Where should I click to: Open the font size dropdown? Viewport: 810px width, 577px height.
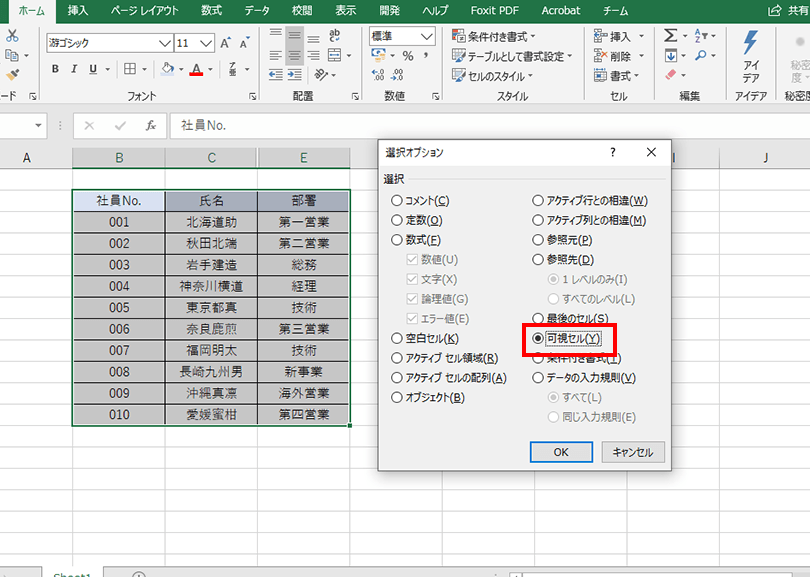click(x=206, y=43)
